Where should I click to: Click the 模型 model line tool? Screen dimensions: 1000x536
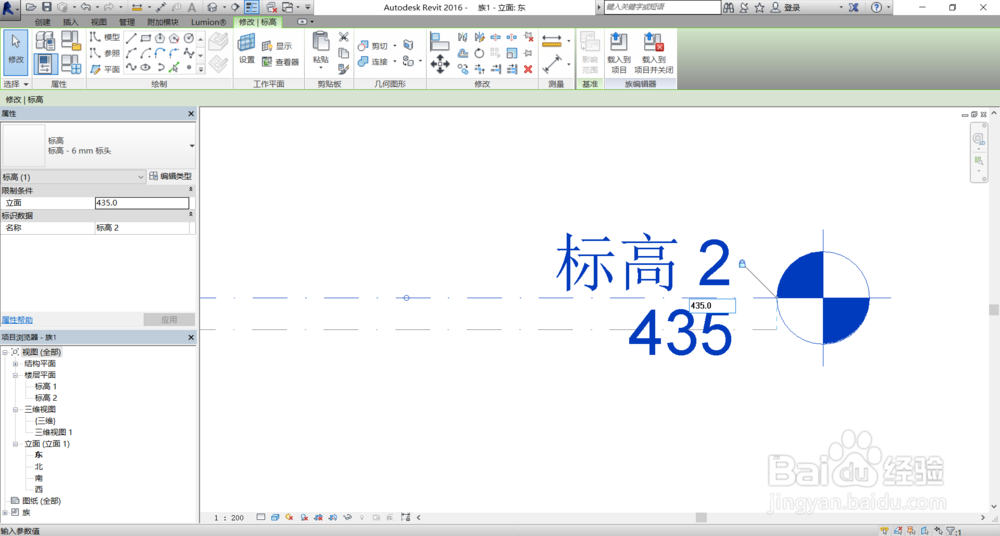[105, 37]
